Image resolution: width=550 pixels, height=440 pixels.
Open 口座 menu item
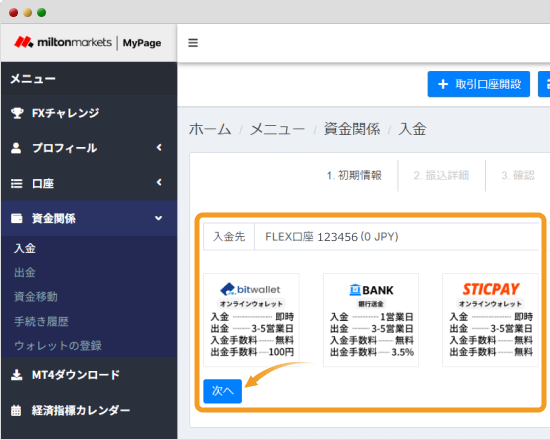[x=89, y=183]
